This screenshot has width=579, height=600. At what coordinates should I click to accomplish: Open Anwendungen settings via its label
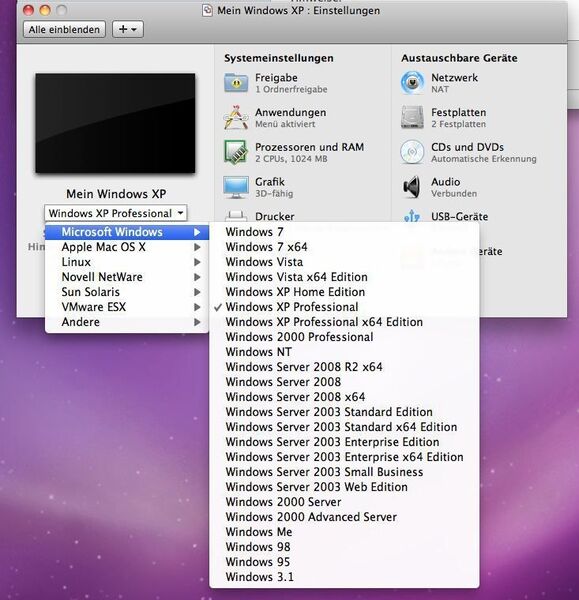(x=290, y=112)
